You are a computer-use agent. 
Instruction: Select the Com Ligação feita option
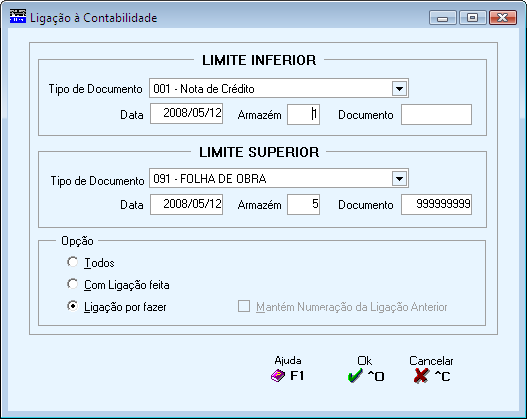click(x=73, y=284)
